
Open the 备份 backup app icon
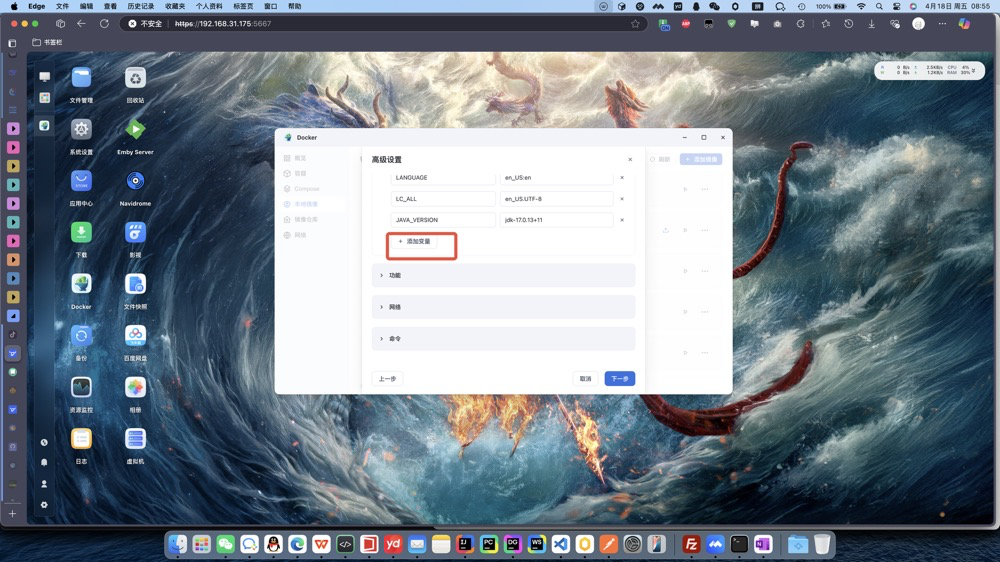[81, 336]
